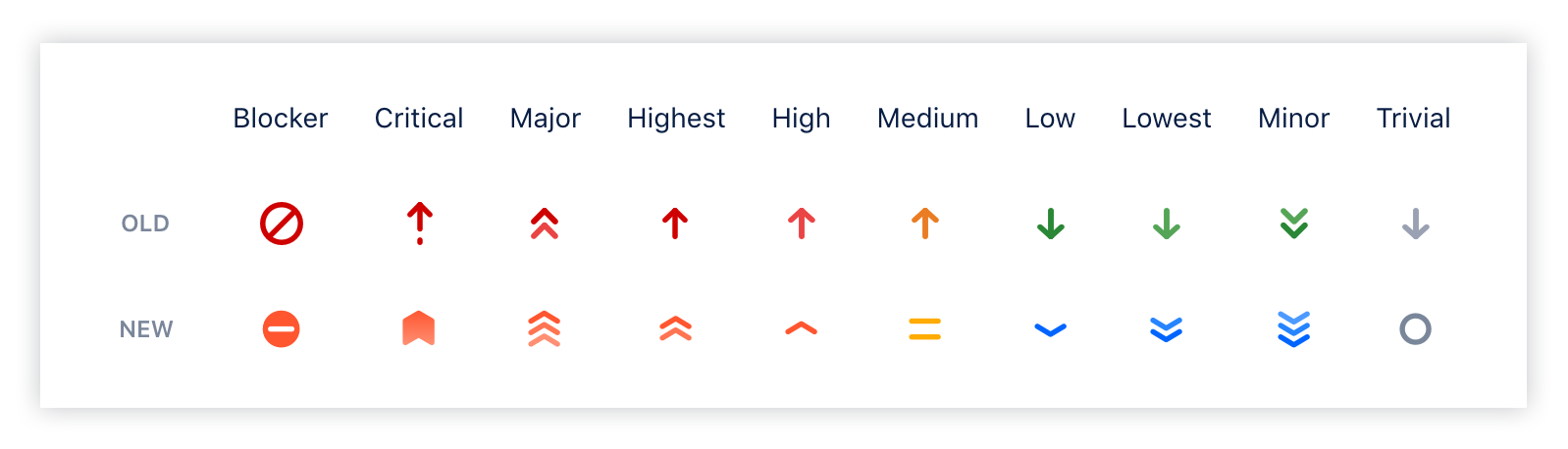The height and width of the screenshot is (449, 1568).
Task: Click the new Trivial gray circle icon
Action: tap(1415, 328)
